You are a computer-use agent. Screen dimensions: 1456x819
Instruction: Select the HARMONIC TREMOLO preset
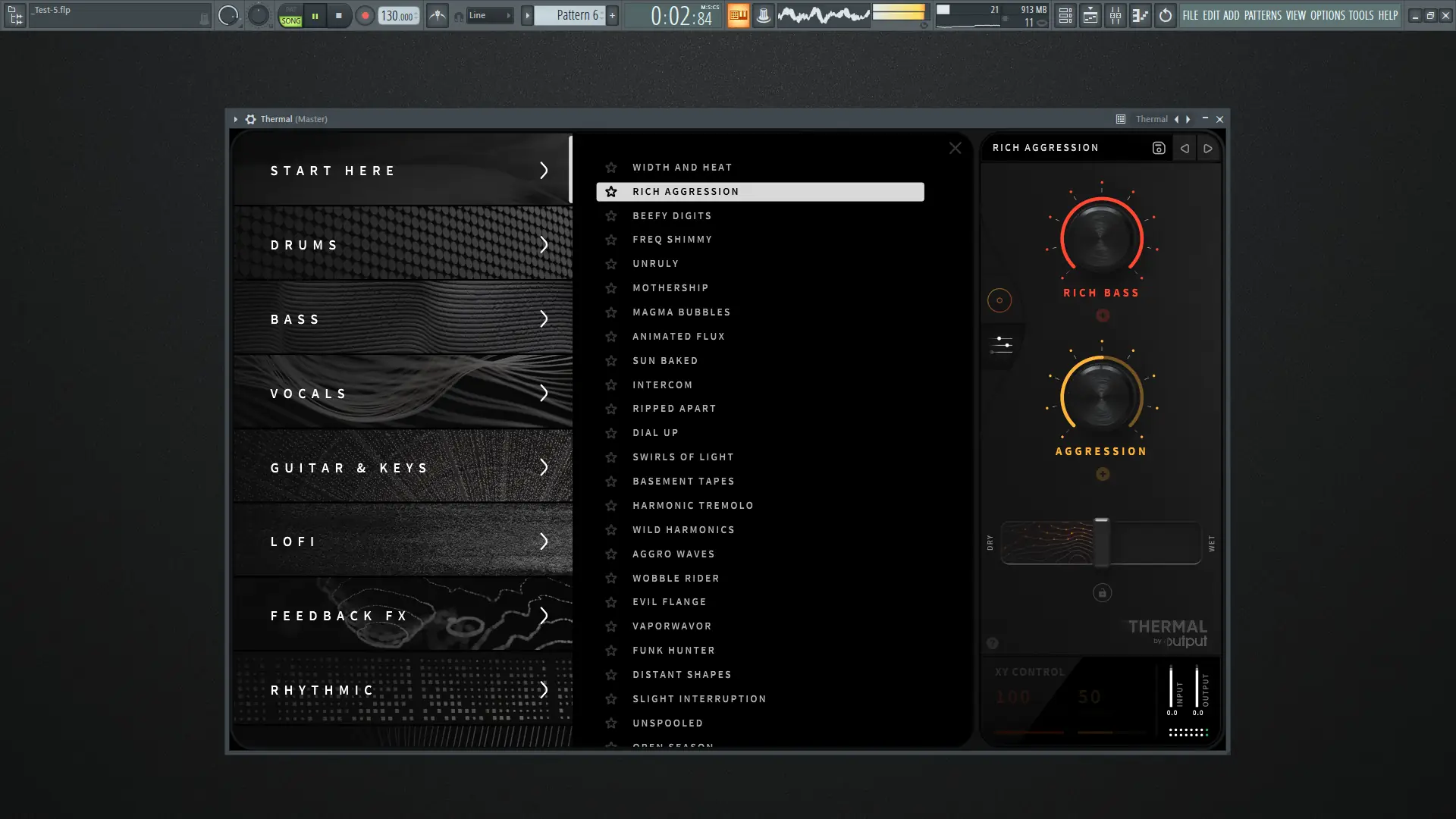pos(692,506)
